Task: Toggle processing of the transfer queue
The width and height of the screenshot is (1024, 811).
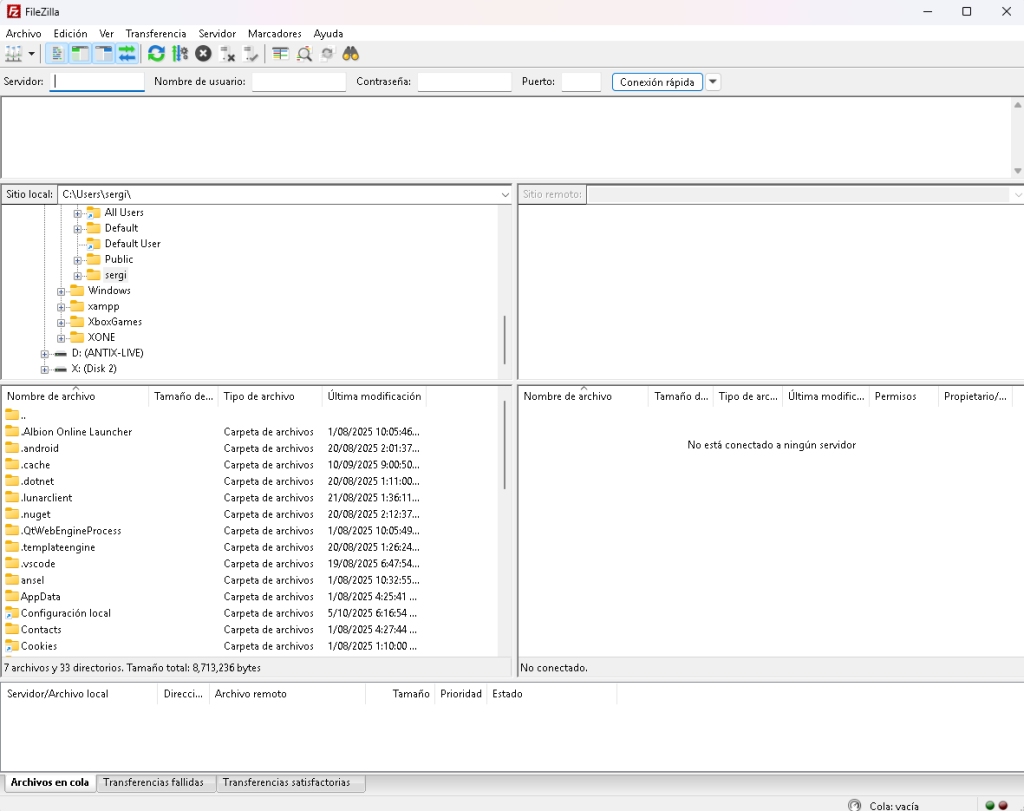Action: tap(180, 53)
